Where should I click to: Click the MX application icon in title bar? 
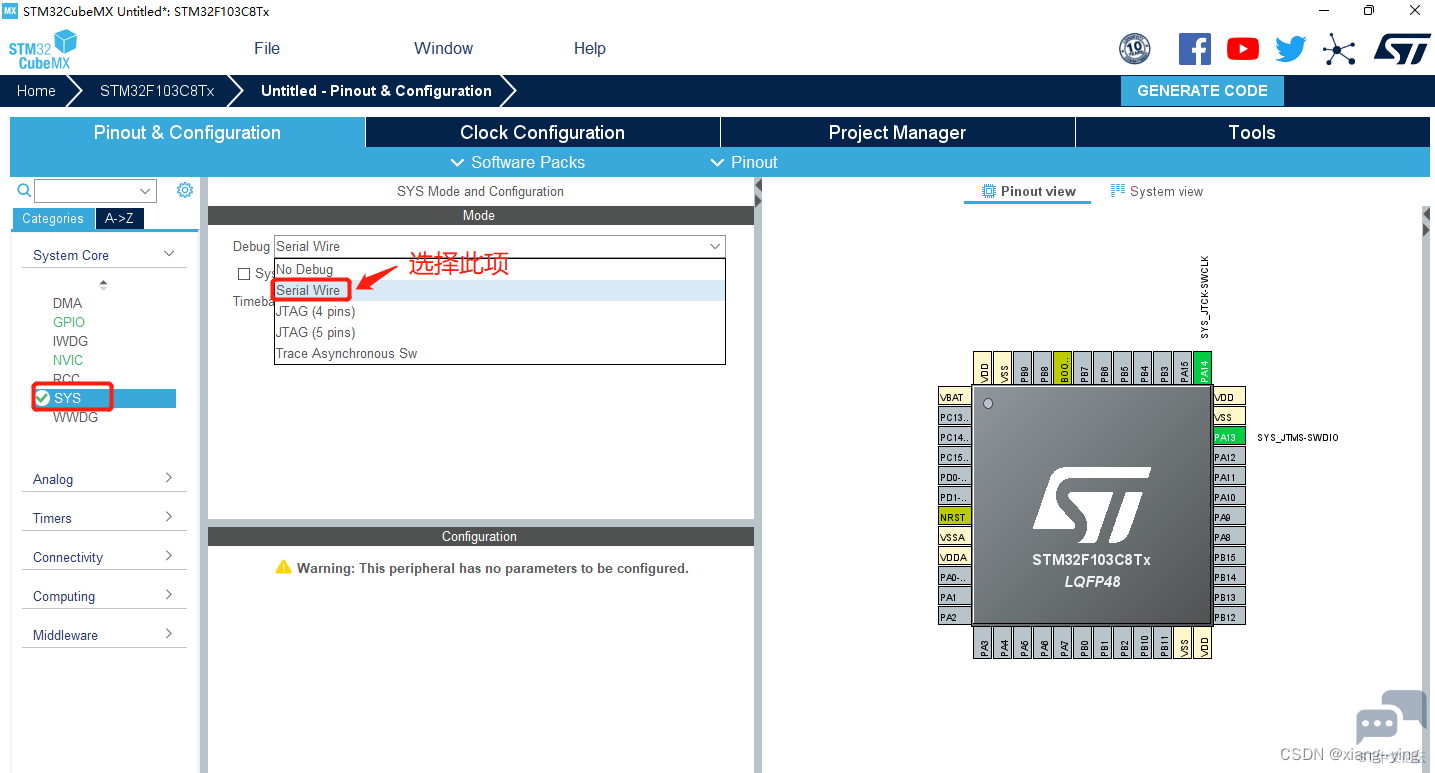11,11
